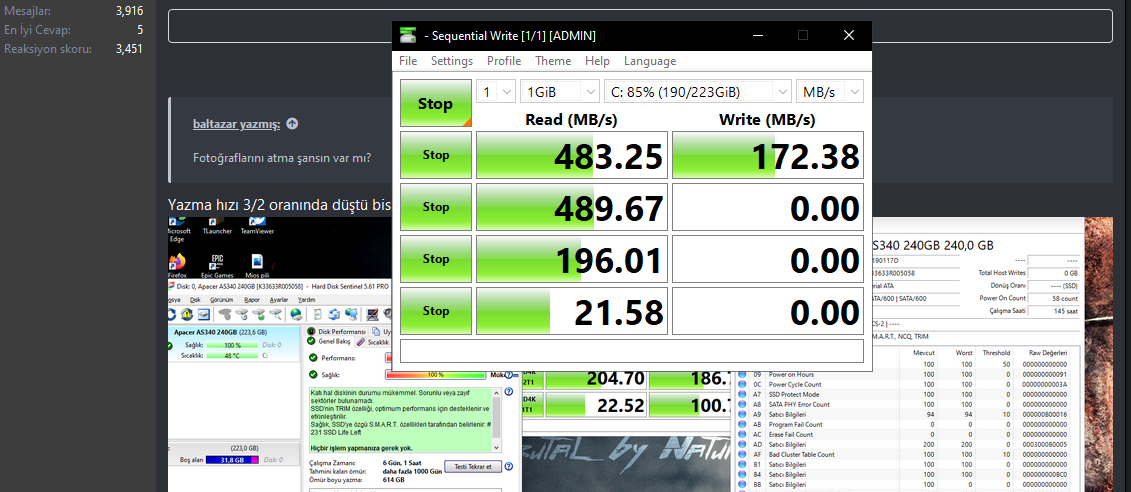The width and height of the screenshot is (1131, 492).
Task: Open the Yardım menu in Hard Disk Sentinel
Action: tap(306, 299)
